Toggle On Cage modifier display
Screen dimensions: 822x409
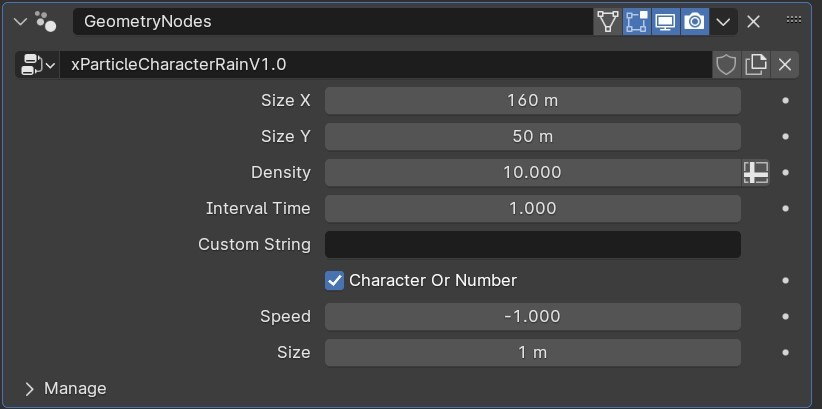pyautogui.click(x=607, y=21)
